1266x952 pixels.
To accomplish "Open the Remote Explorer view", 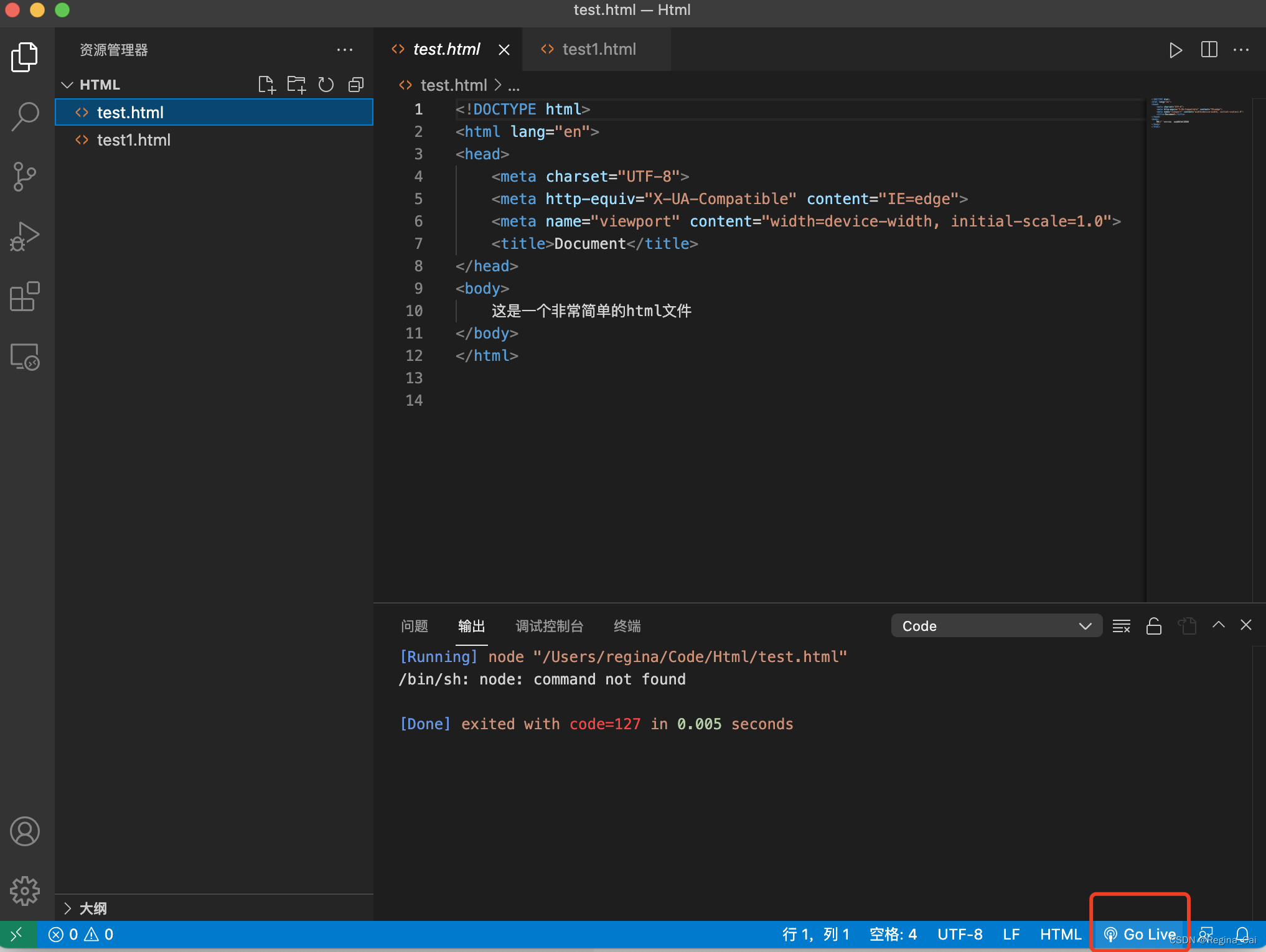I will tap(25, 357).
